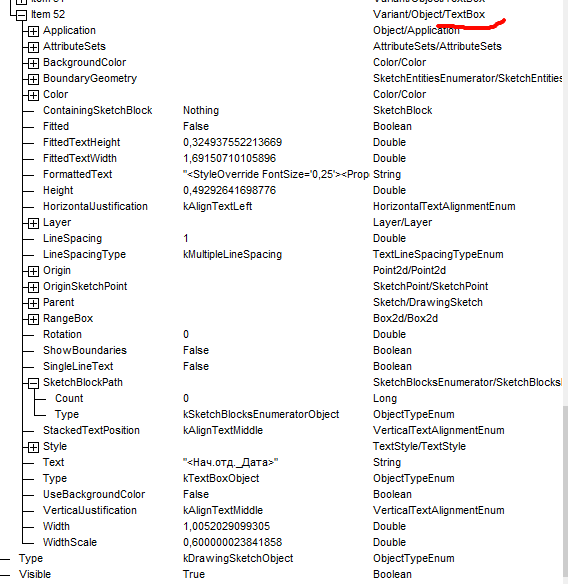This screenshot has width=568, height=584.
Task: Click the value kMultipleLineSpacing
Action: [x=232, y=255]
